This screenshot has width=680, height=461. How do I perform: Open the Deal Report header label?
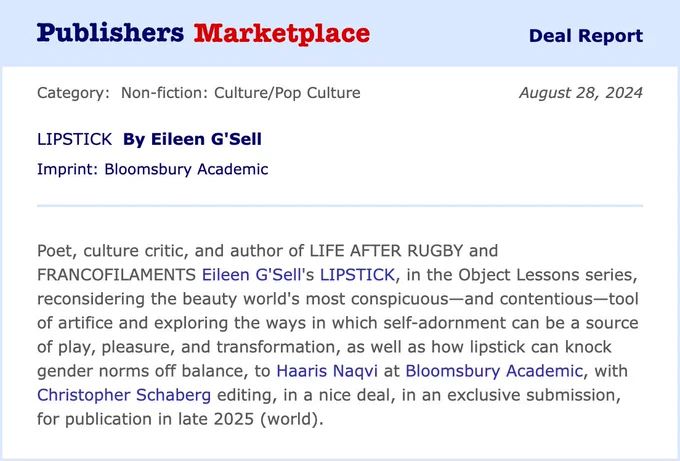pos(586,36)
